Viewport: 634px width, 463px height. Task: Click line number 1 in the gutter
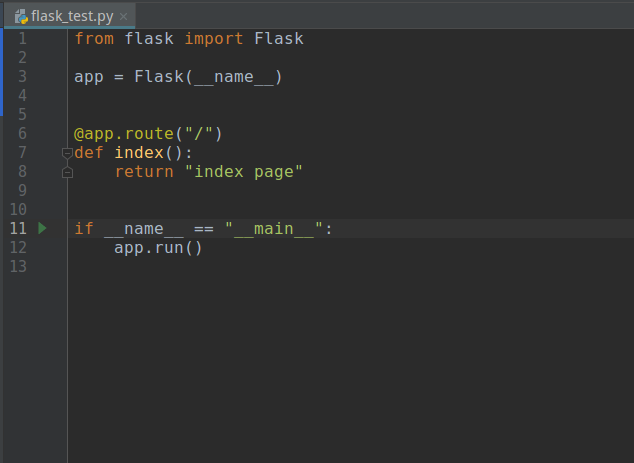23,38
